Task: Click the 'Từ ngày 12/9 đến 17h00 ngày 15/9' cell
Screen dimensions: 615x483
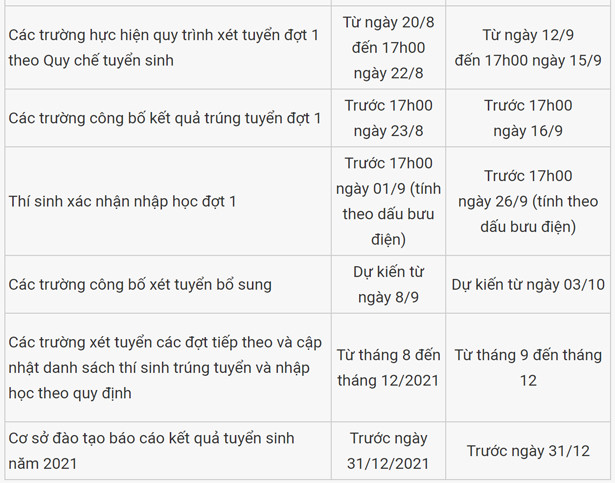Action: point(528,46)
